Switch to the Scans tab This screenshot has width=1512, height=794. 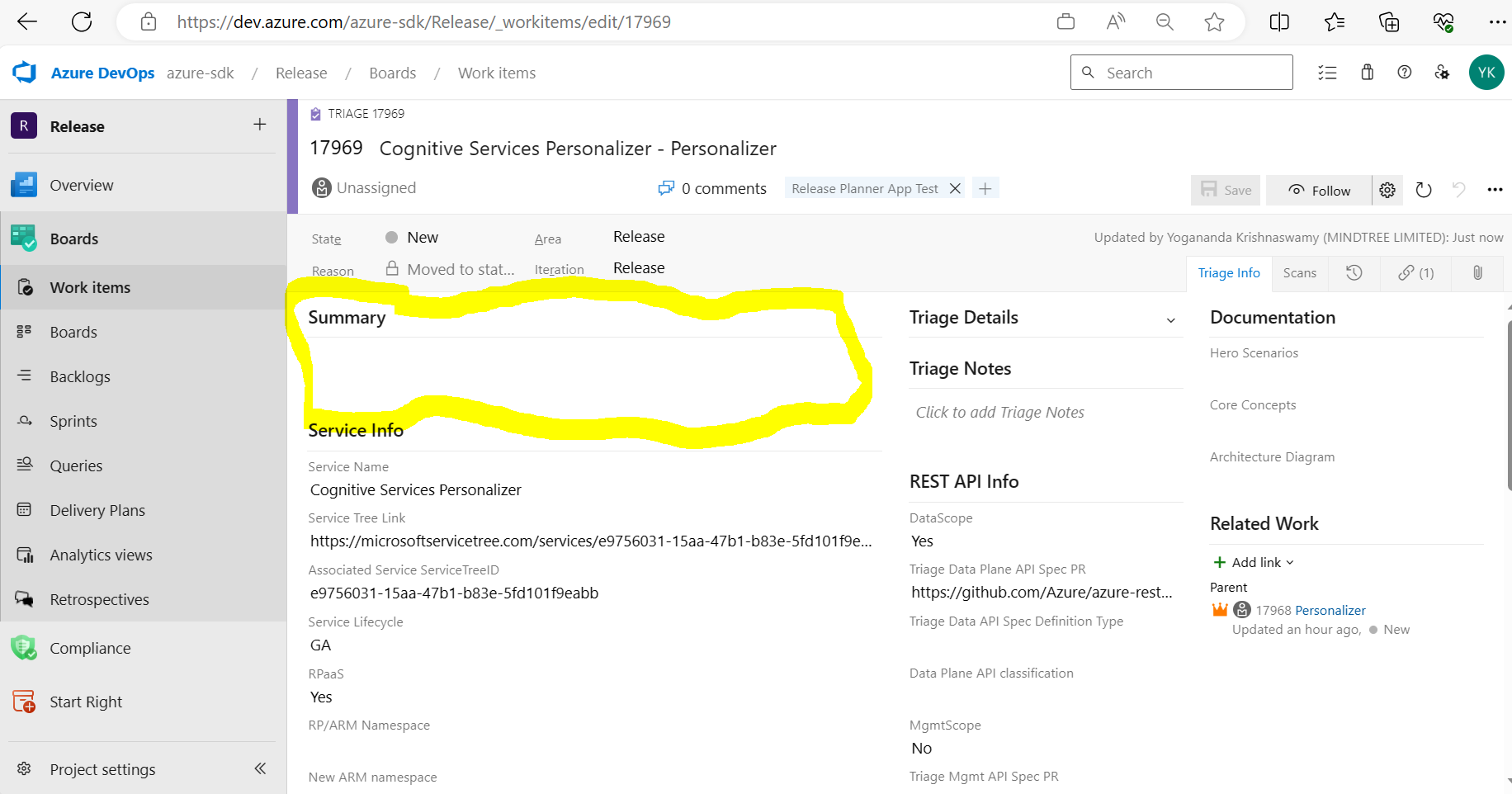[1299, 272]
